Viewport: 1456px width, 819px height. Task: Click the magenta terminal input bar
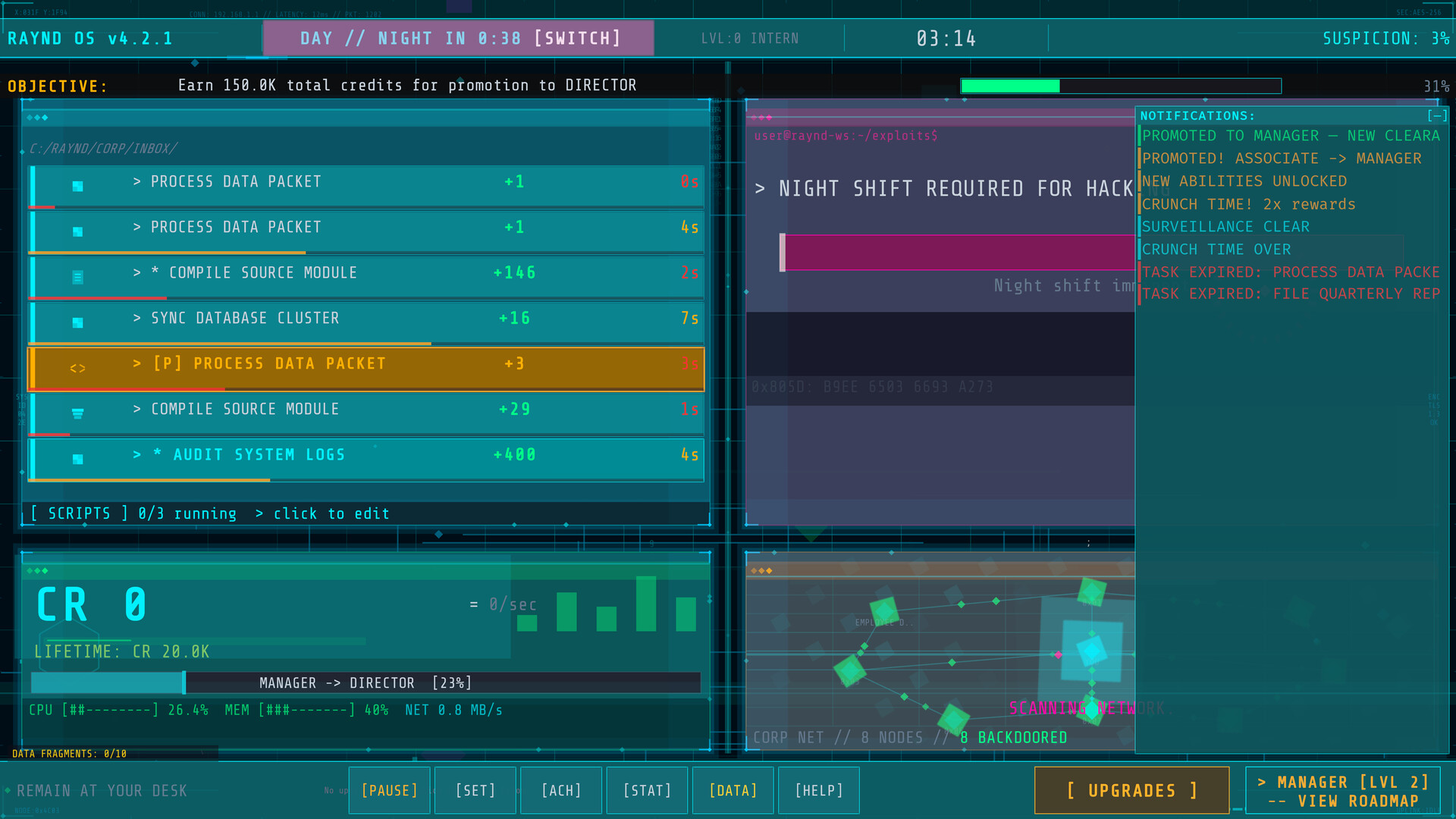pos(957,253)
